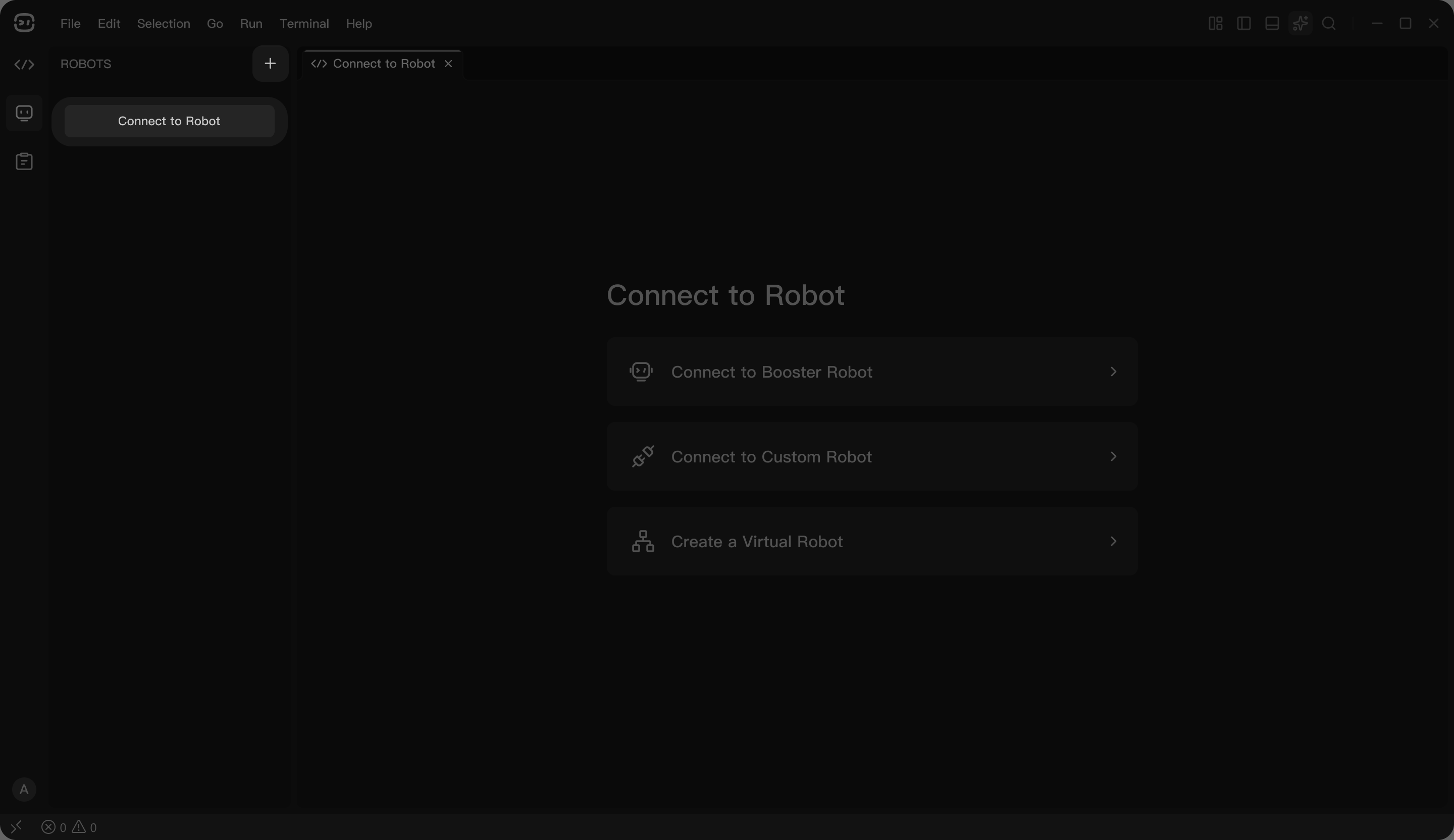The width and height of the screenshot is (1454, 840).
Task: Click the Custom Robot row chevron
Action: click(x=1114, y=456)
